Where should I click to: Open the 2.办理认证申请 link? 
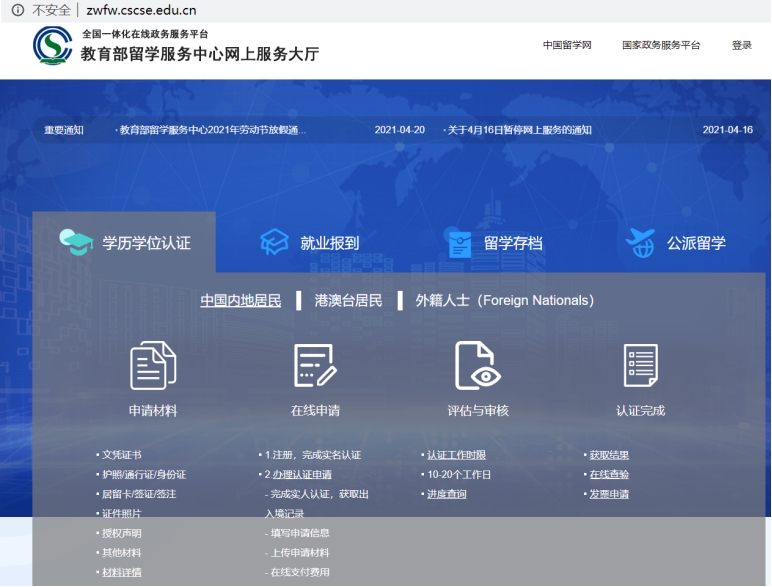(298, 474)
